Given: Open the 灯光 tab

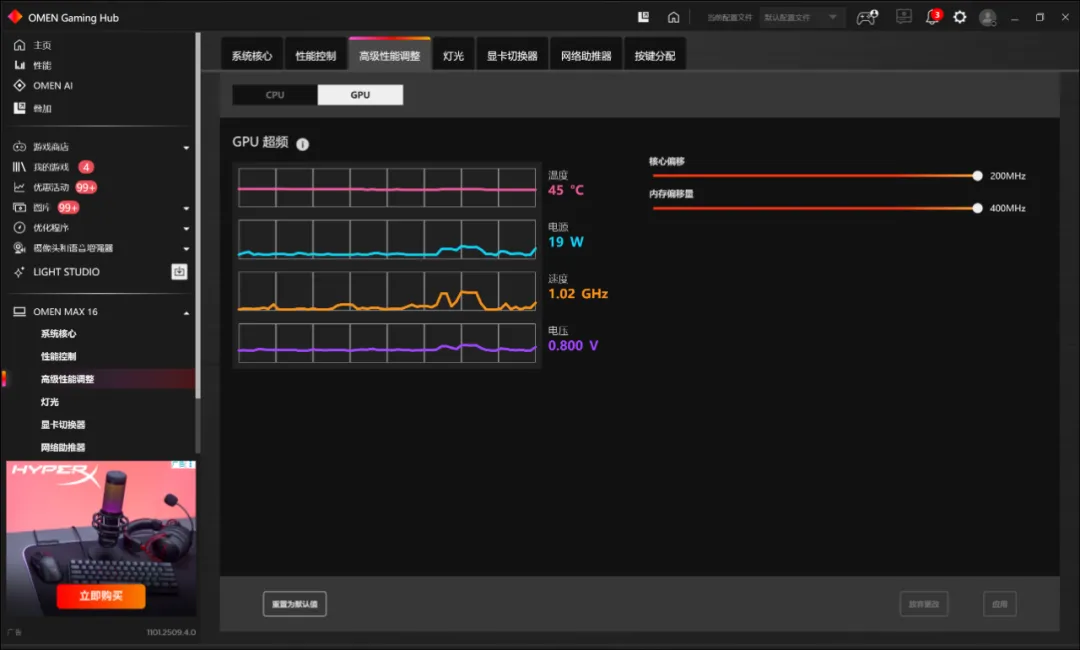Looking at the screenshot, I should coord(453,56).
